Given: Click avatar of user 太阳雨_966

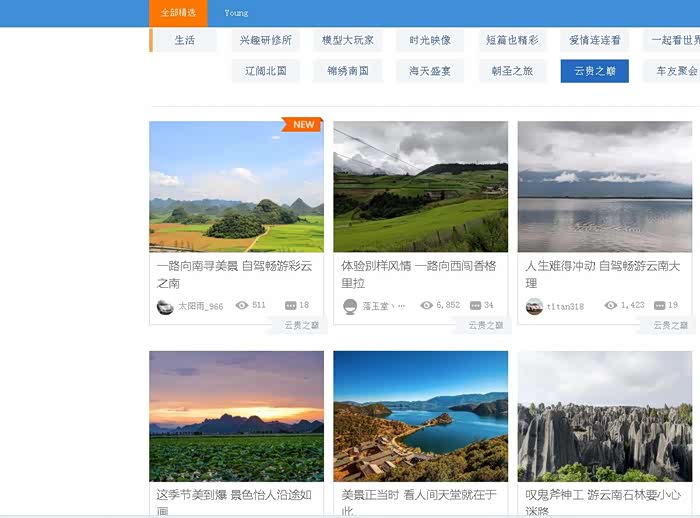Looking at the screenshot, I should [165, 307].
